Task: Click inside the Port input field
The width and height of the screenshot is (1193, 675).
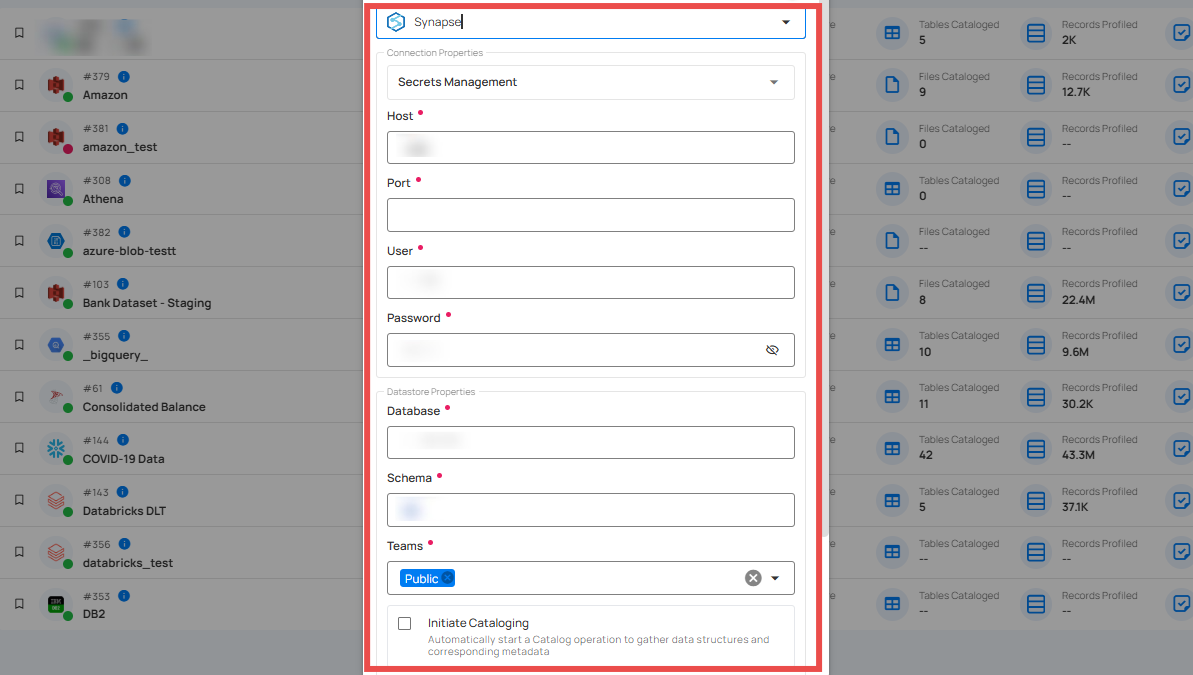Action: [x=590, y=214]
